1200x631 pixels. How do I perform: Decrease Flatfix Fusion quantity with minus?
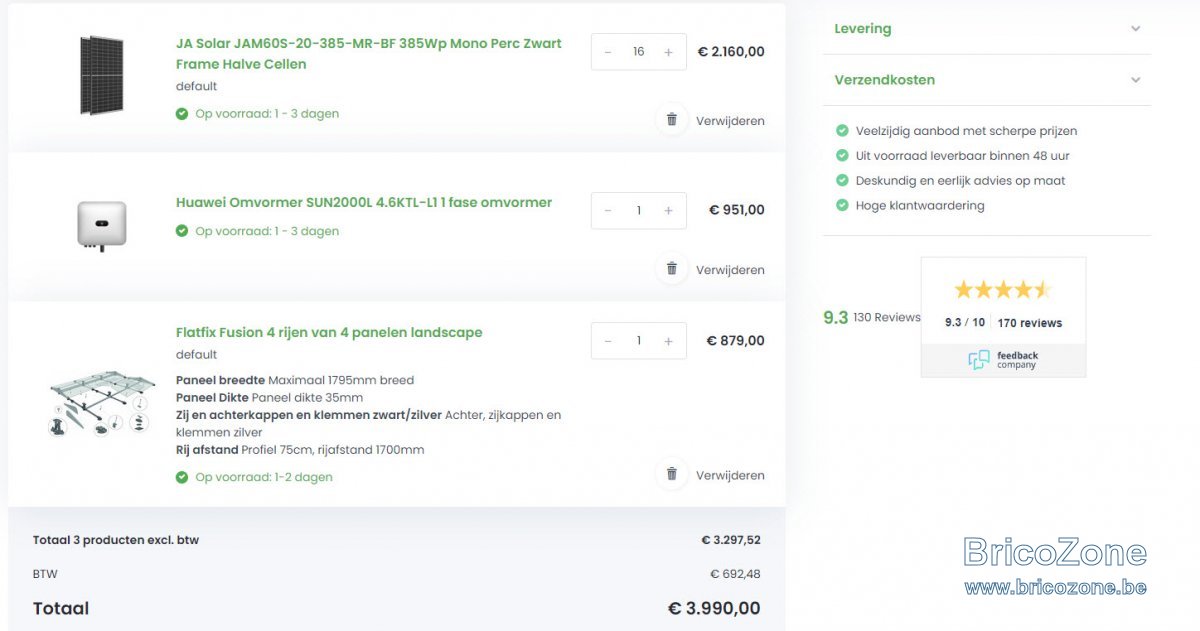[608, 341]
